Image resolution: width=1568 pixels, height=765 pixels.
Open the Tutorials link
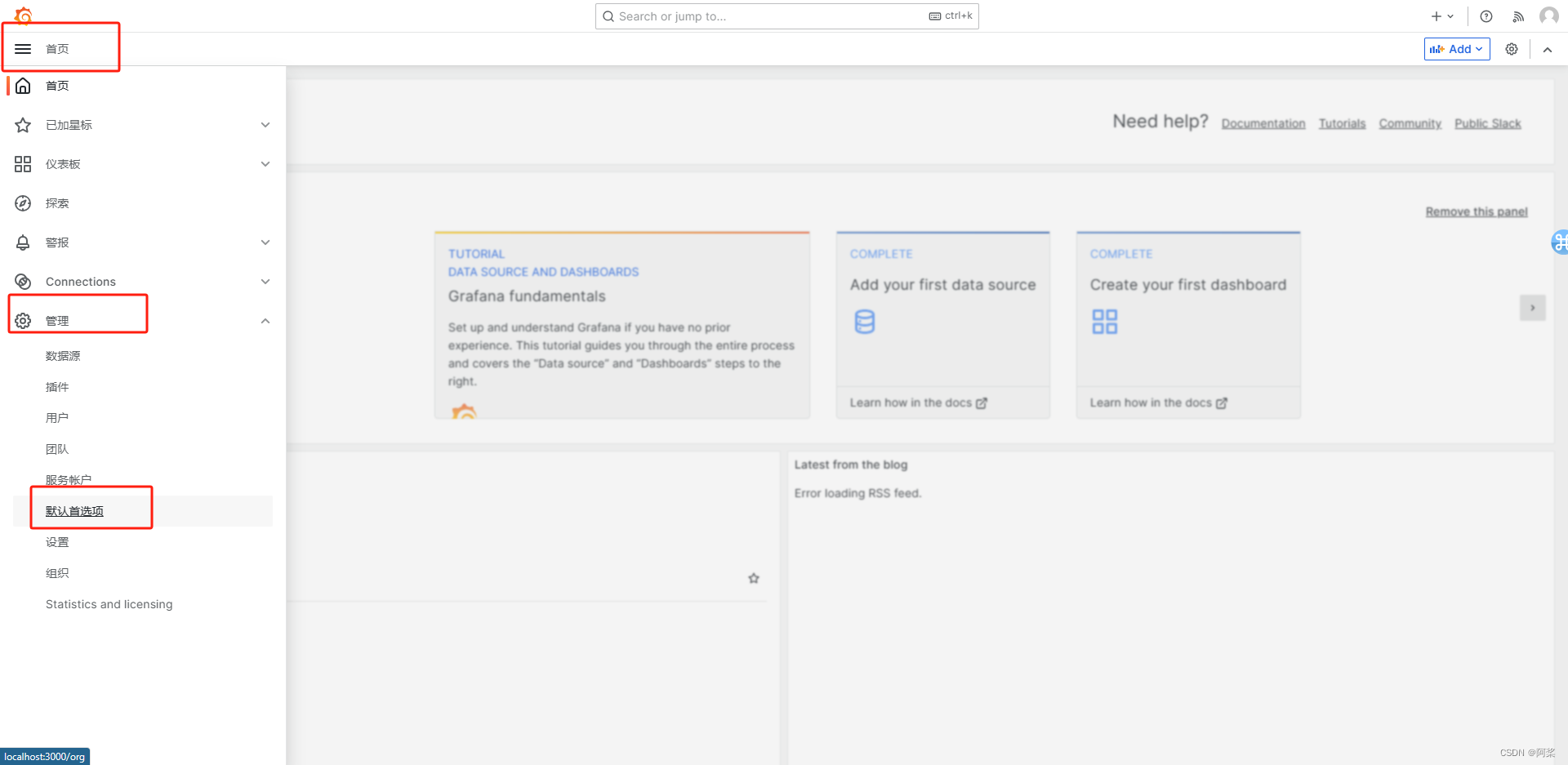(1343, 123)
